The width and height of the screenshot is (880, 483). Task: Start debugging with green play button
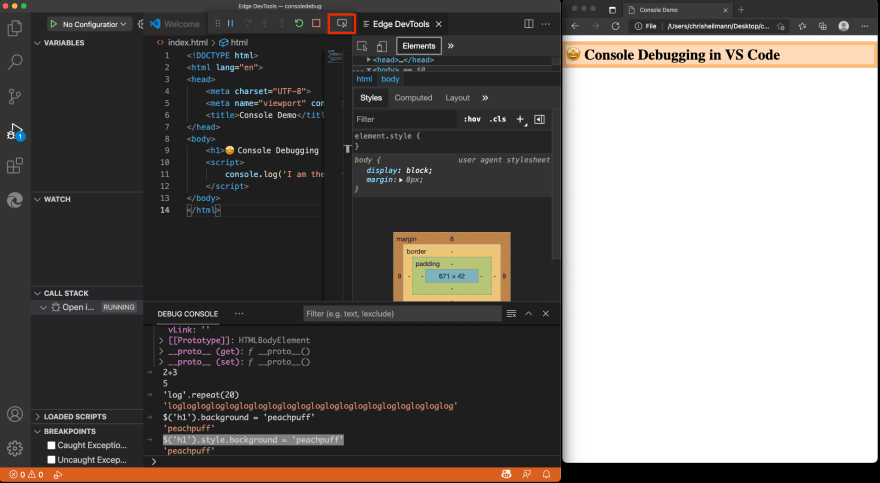click(x=54, y=24)
